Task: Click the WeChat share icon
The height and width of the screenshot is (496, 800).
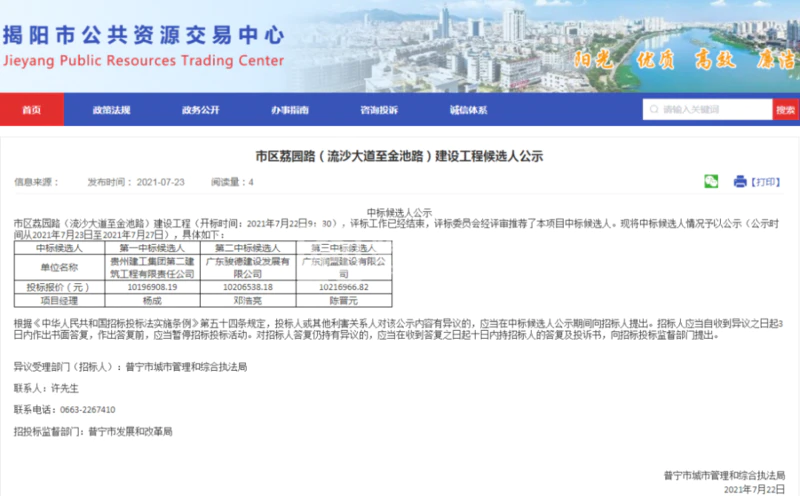Action: [711, 181]
